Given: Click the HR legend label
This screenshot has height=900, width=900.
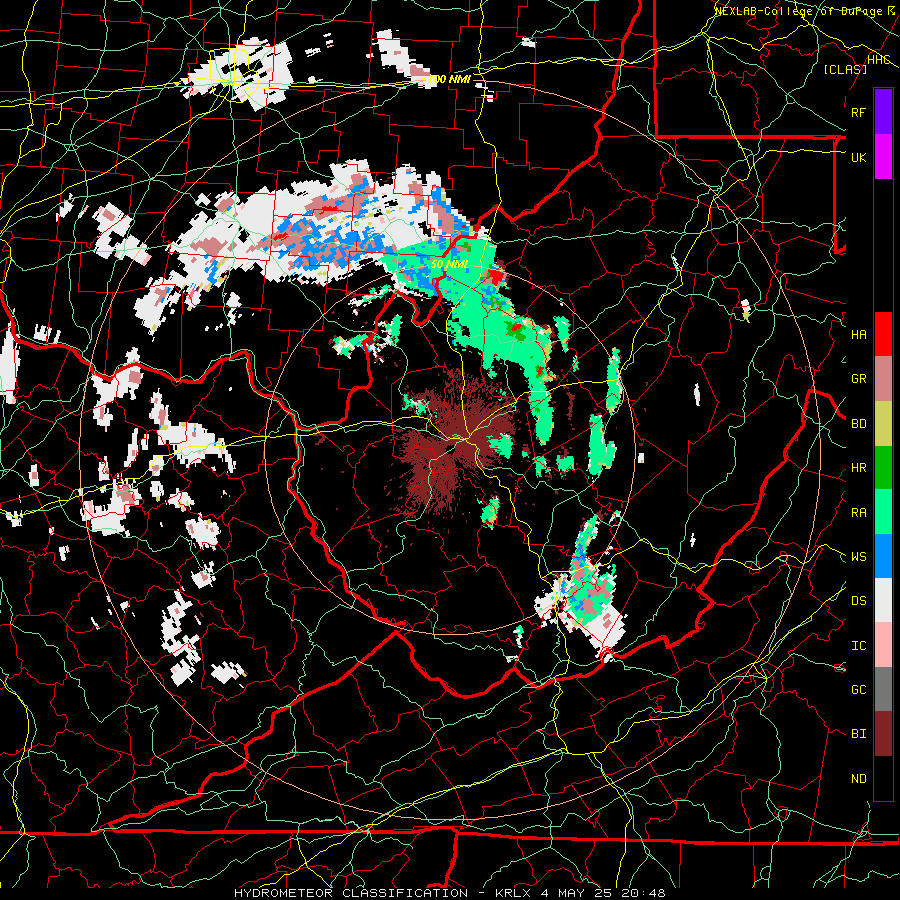Looking at the screenshot, I should [x=859, y=468].
